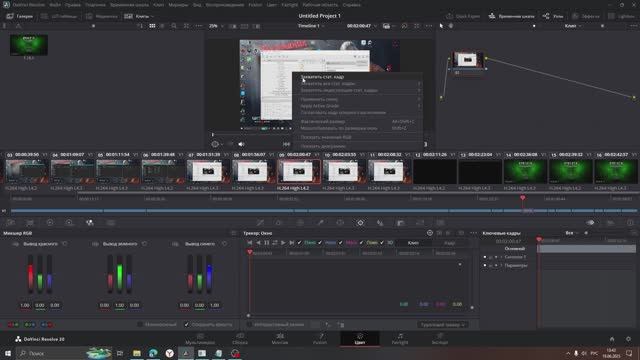Open the Gallery panel button
The height and width of the screenshot is (360, 640).
pos(20,16)
